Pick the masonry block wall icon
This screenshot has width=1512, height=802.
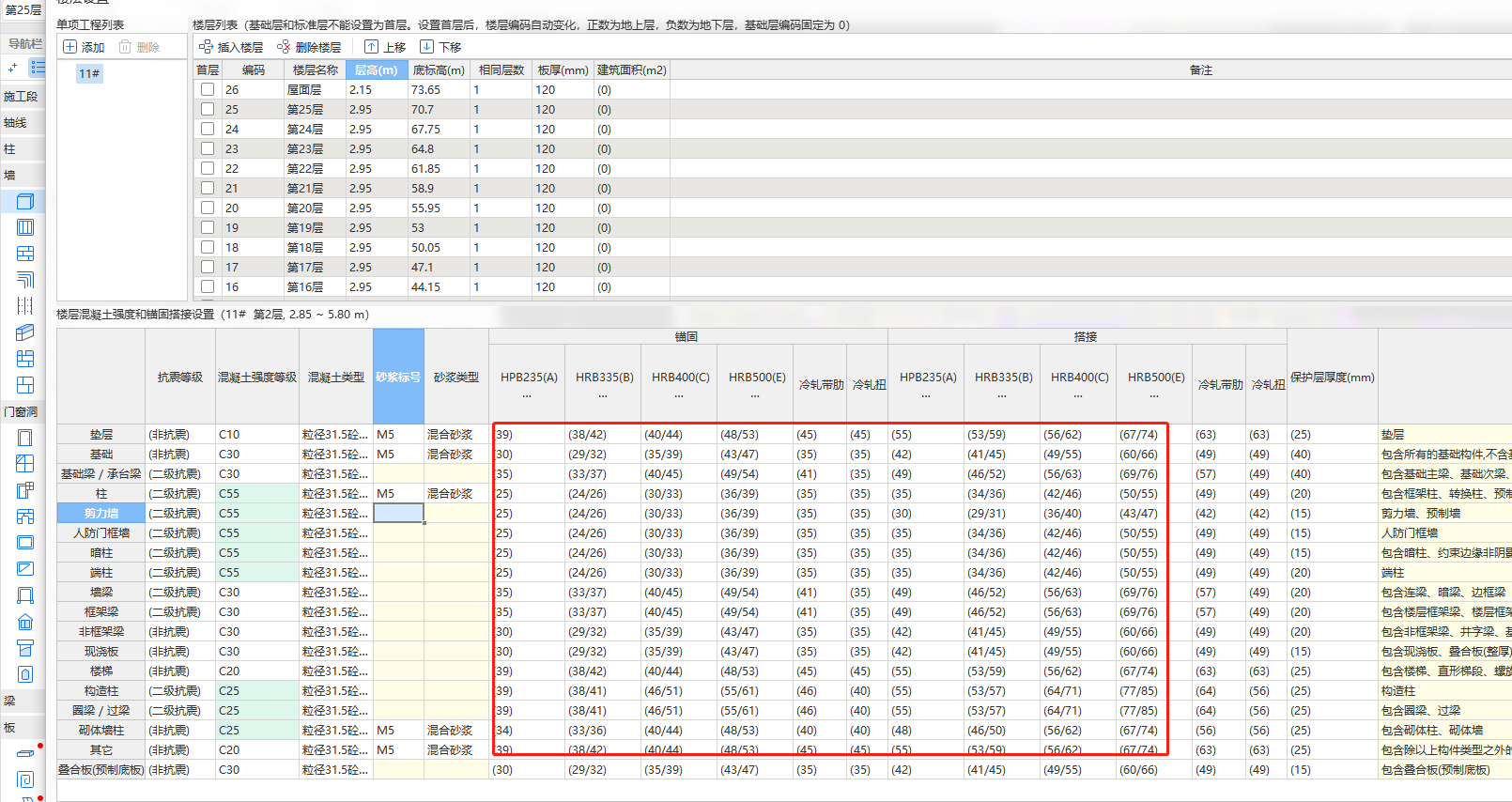coord(25,359)
